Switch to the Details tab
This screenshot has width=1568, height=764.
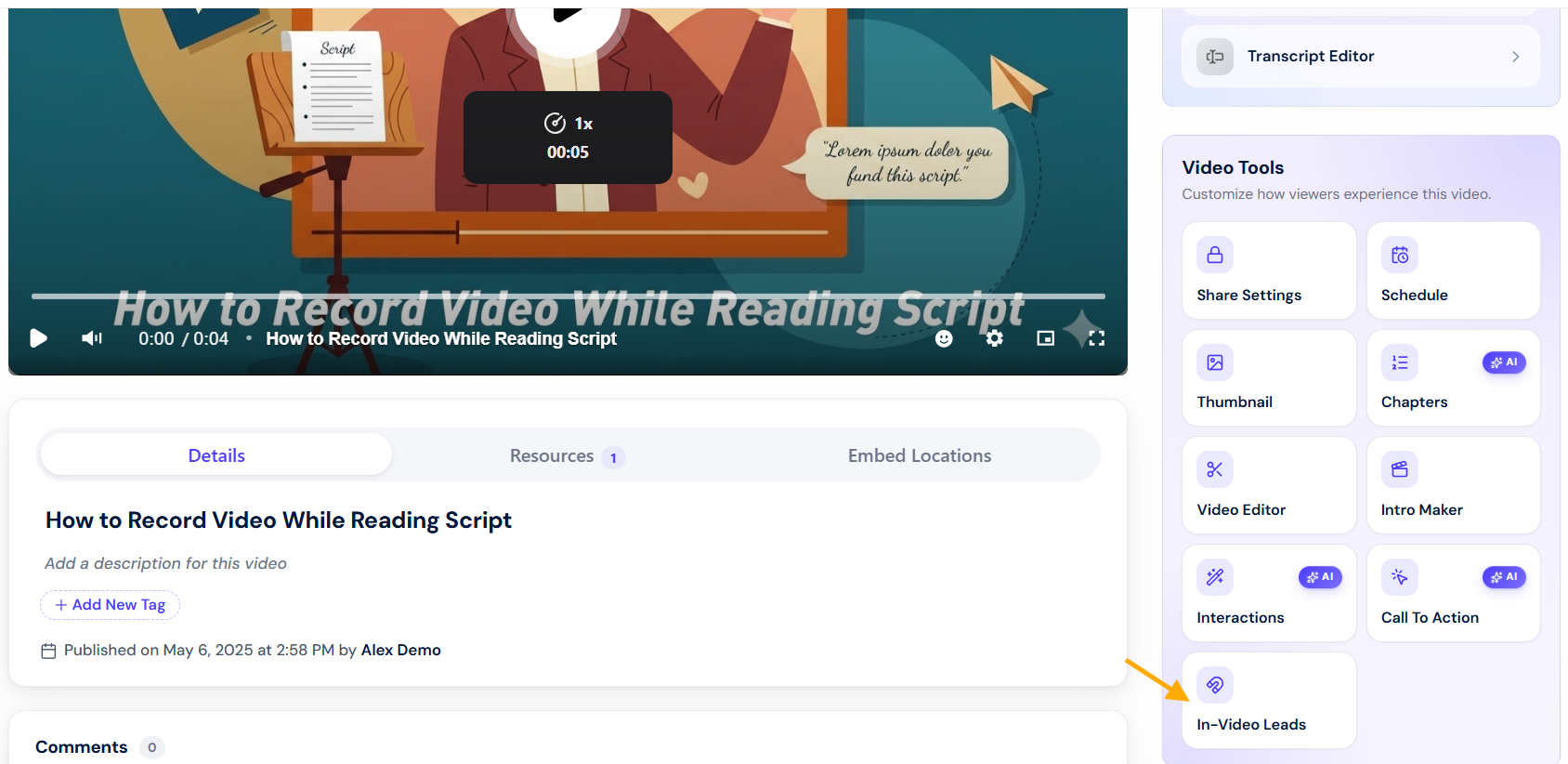pyautogui.click(x=216, y=455)
